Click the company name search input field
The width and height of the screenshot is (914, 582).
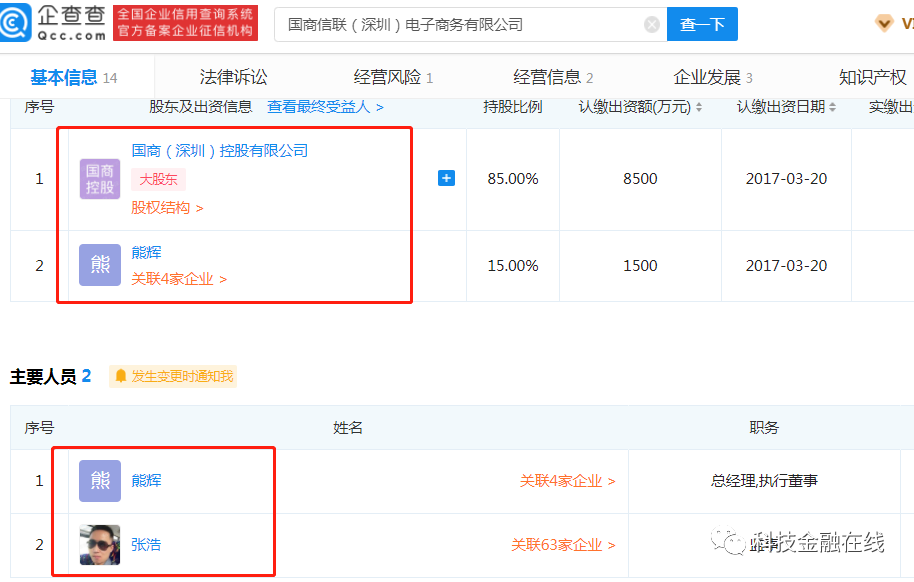pos(450,23)
